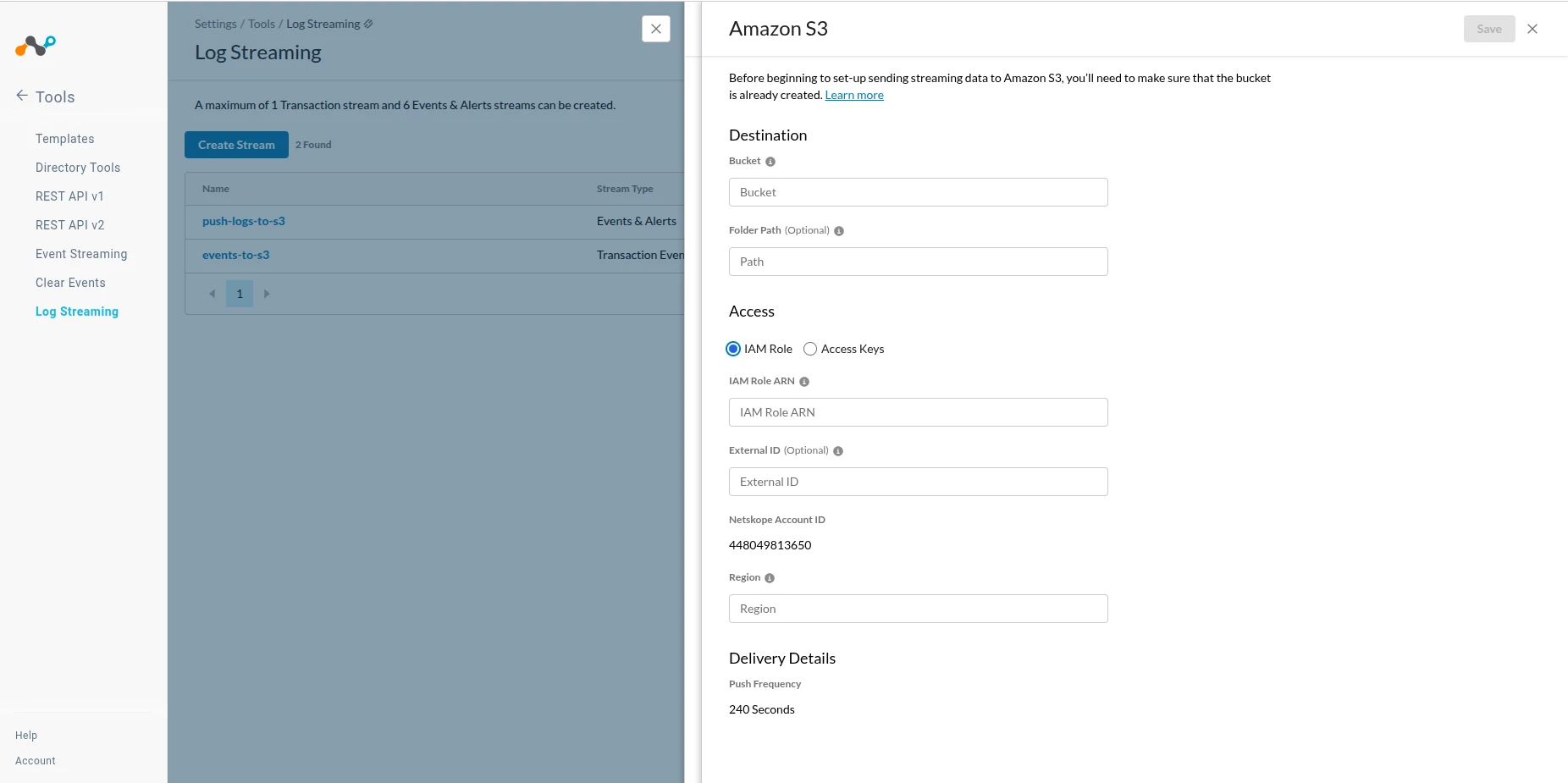Click the Folder Path info icon

pos(839,231)
